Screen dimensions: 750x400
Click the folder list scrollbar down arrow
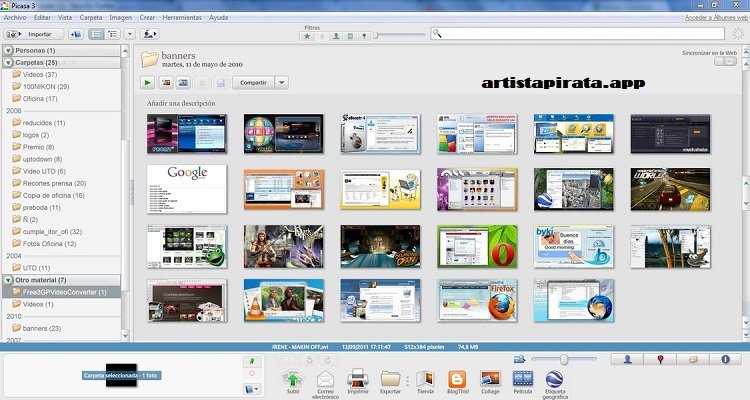(x=125, y=335)
